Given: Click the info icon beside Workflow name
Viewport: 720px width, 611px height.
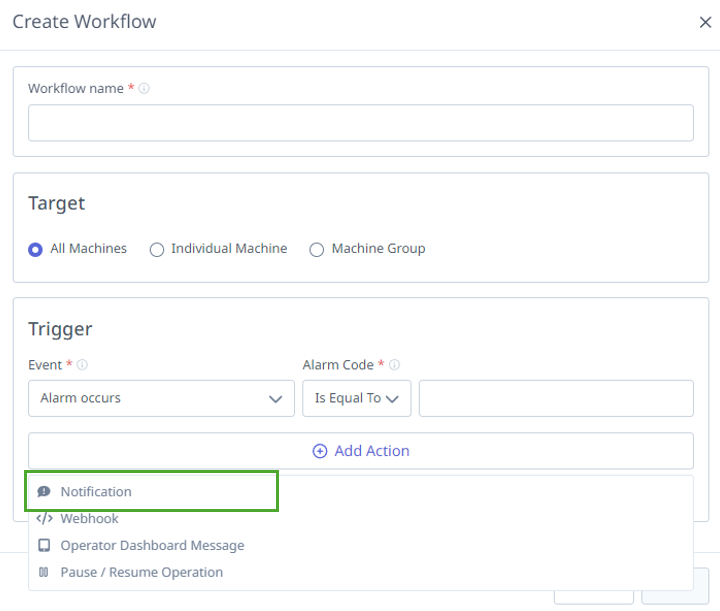Looking at the screenshot, I should tap(144, 89).
